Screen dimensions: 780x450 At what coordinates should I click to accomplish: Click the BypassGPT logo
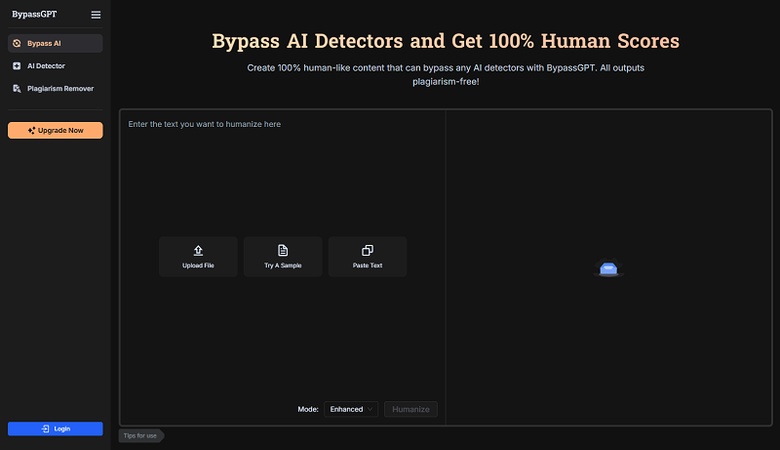[x=34, y=14]
